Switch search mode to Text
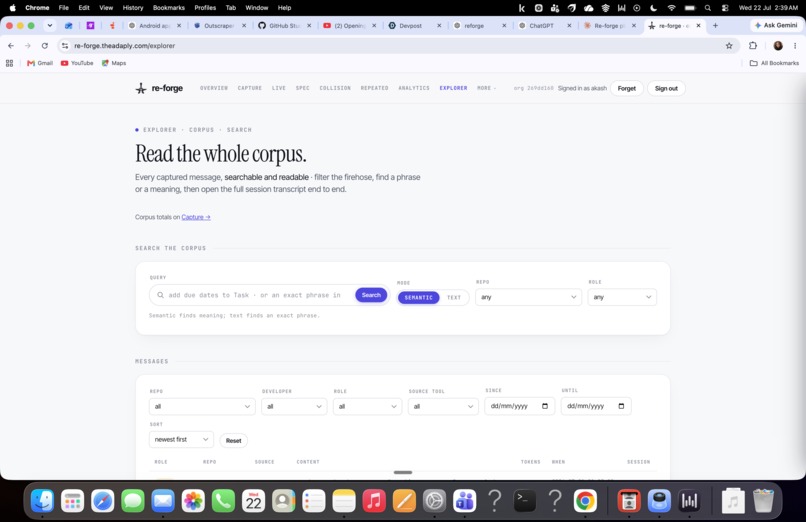Image resolution: width=806 pixels, height=522 pixels. coord(454,297)
